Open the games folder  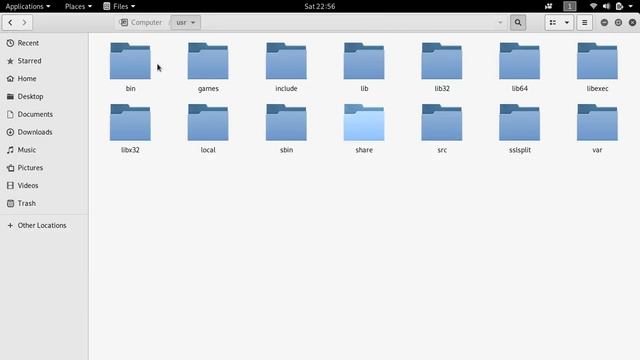(x=208, y=67)
